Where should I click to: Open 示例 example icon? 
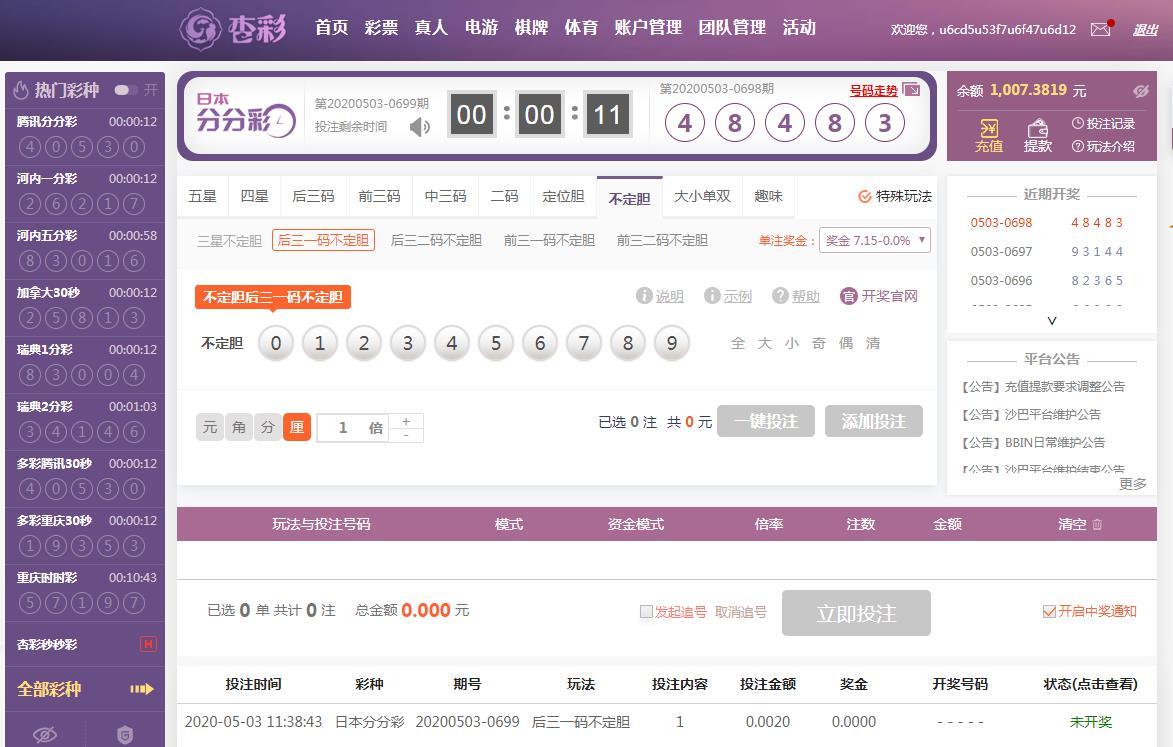(711, 295)
